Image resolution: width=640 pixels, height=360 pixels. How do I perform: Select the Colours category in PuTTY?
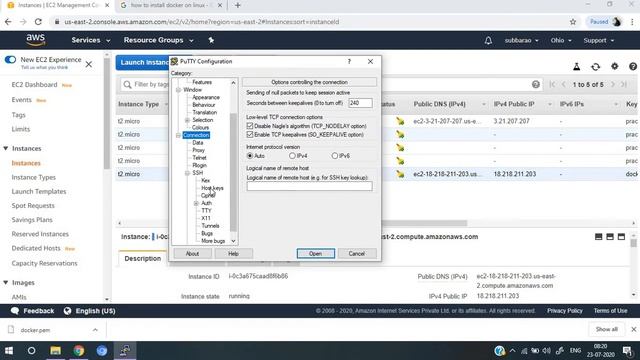pos(200,127)
